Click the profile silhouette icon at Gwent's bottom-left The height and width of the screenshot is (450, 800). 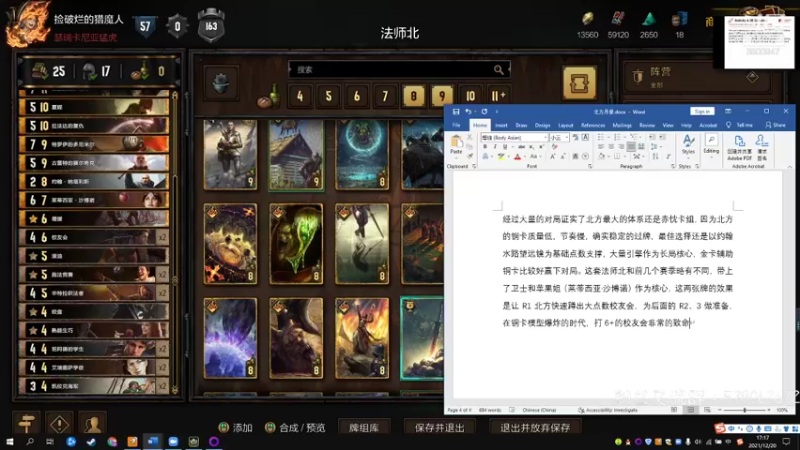click(x=92, y=423)
